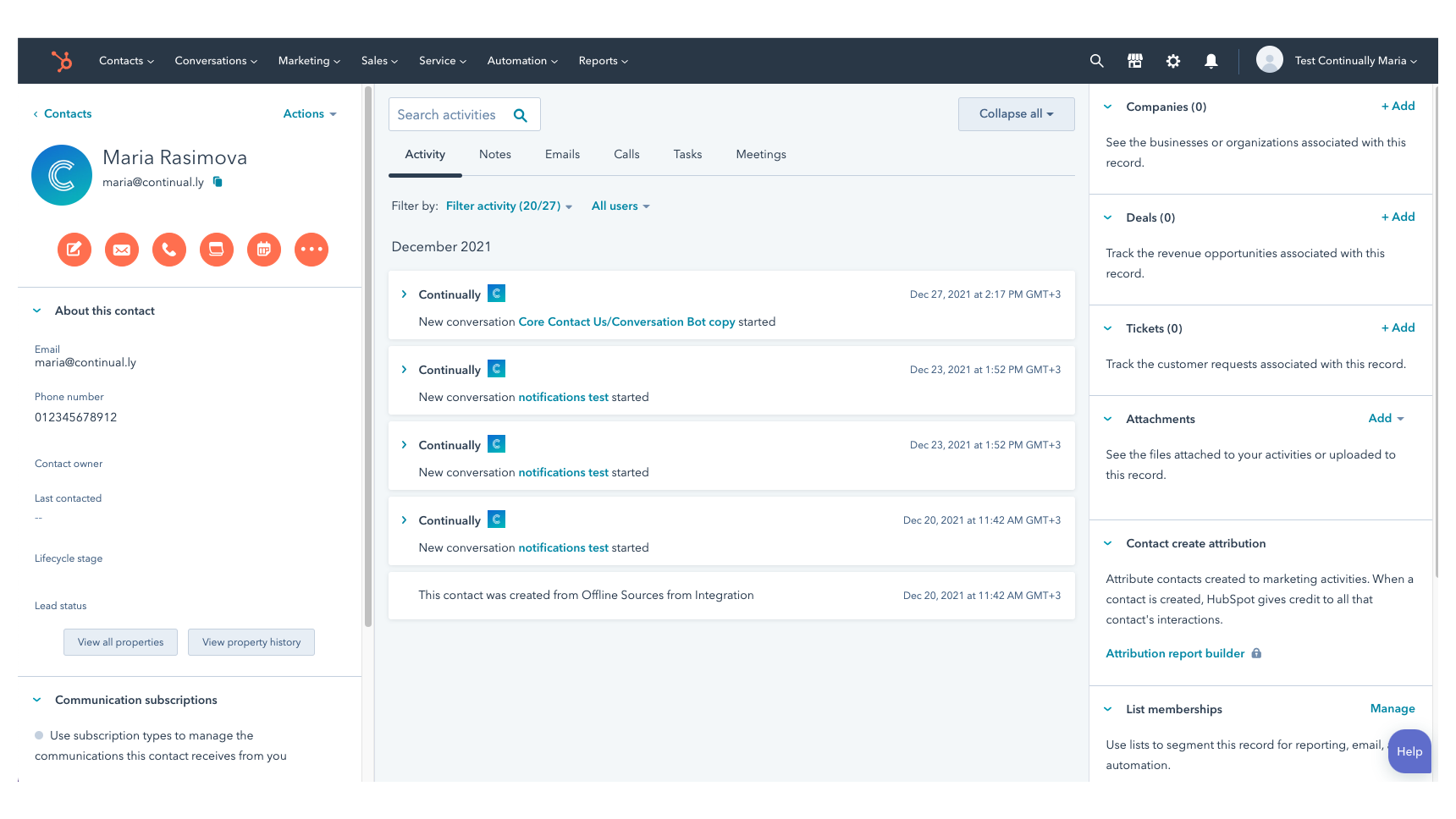This screenshot has height=819, width=1456.
Task: Click inside the Search activities field
Action: 457,113
